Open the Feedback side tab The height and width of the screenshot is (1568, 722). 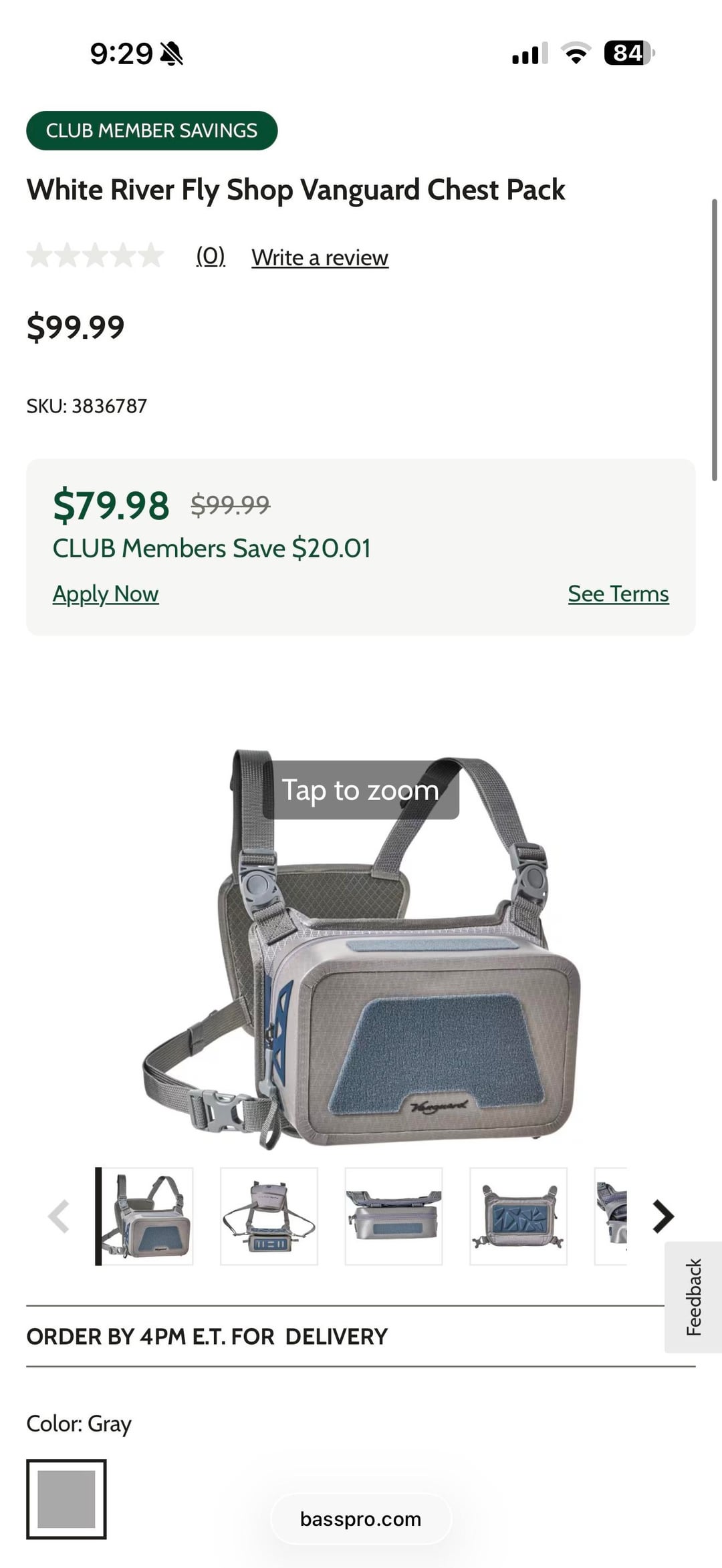(693, 1297)
